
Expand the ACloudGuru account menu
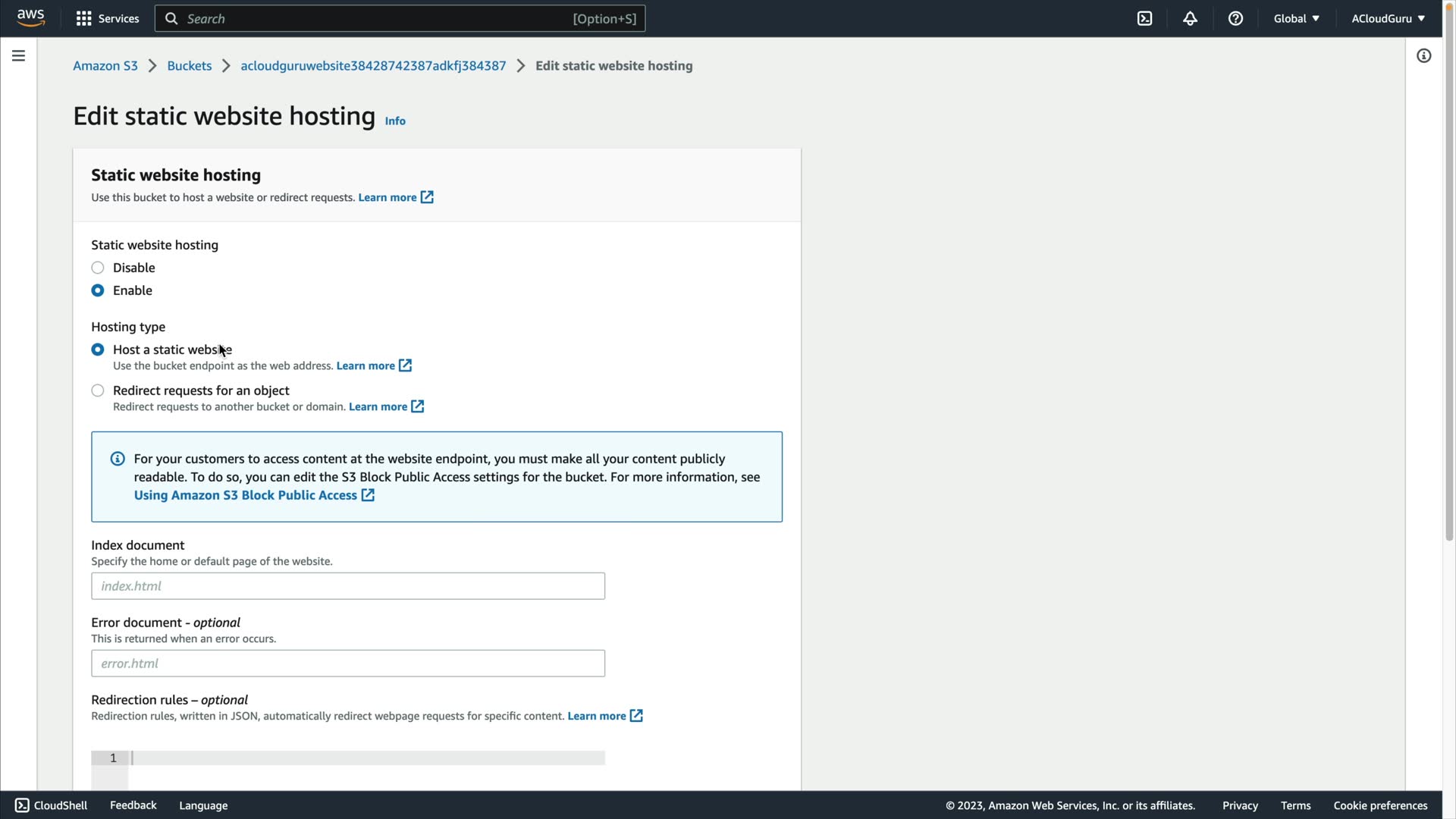pyautogui.click(x=1387, y=18)
